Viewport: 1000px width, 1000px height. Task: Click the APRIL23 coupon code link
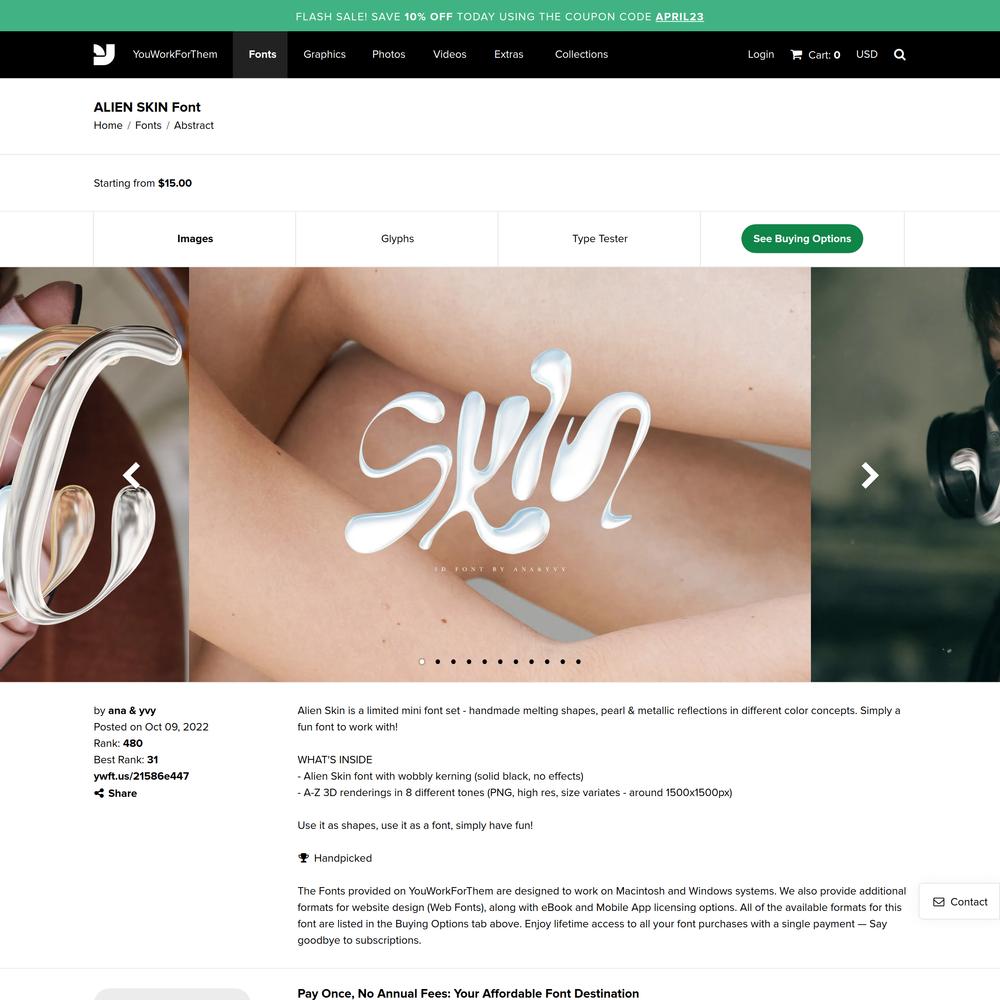679,17
